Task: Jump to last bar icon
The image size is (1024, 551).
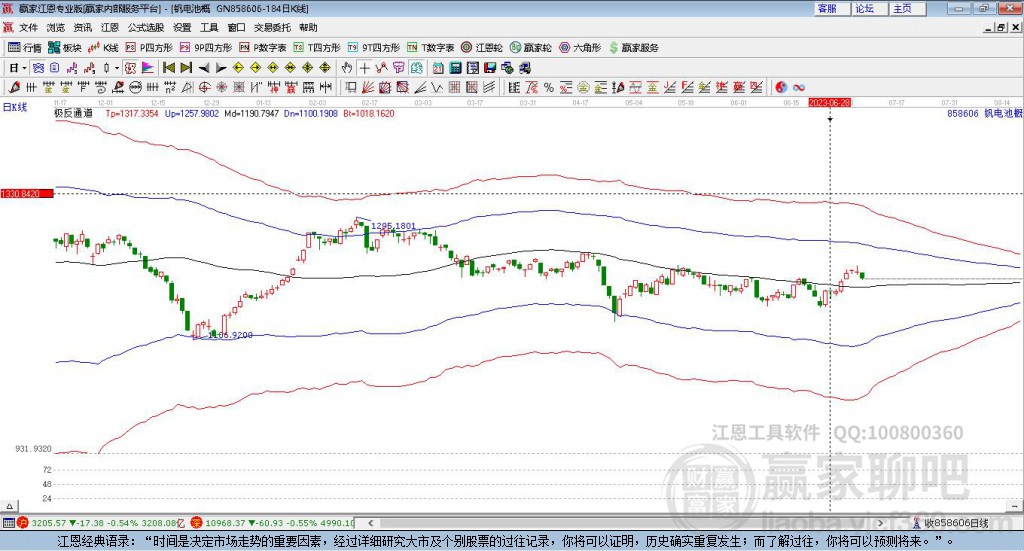Action: [186, 68]
